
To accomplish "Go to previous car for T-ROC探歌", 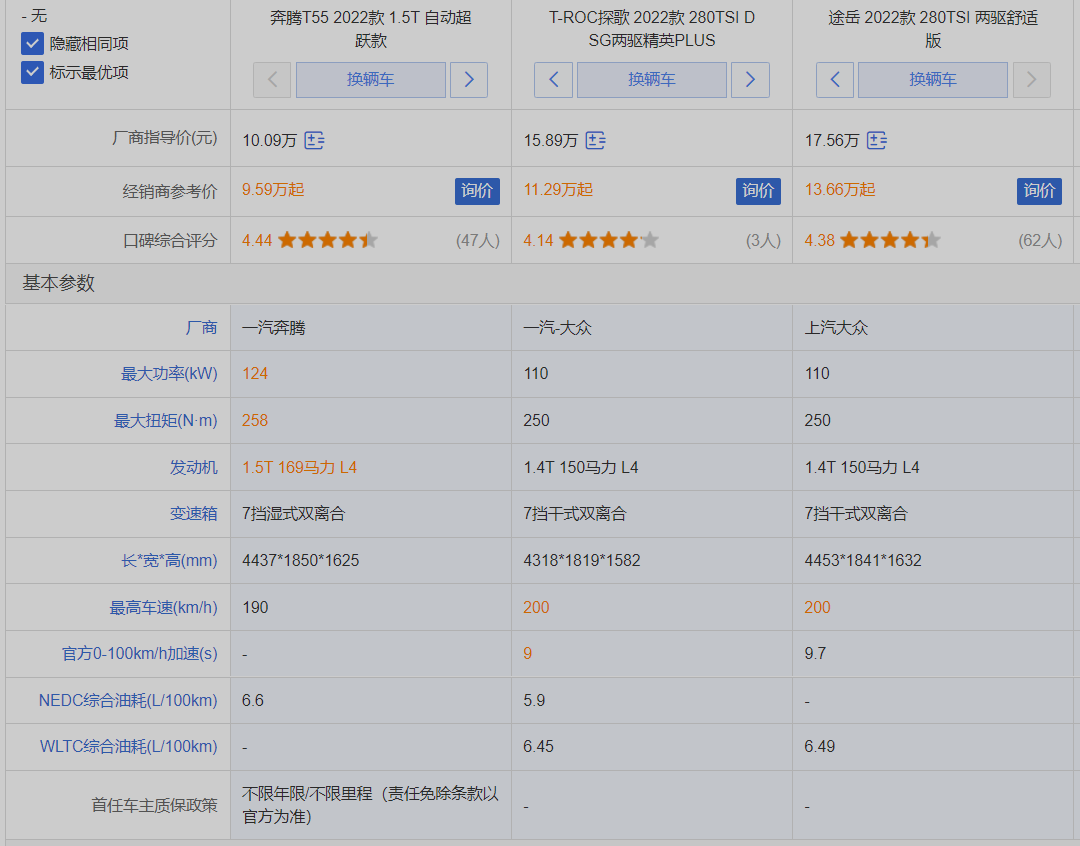I will tap(553, 80).
